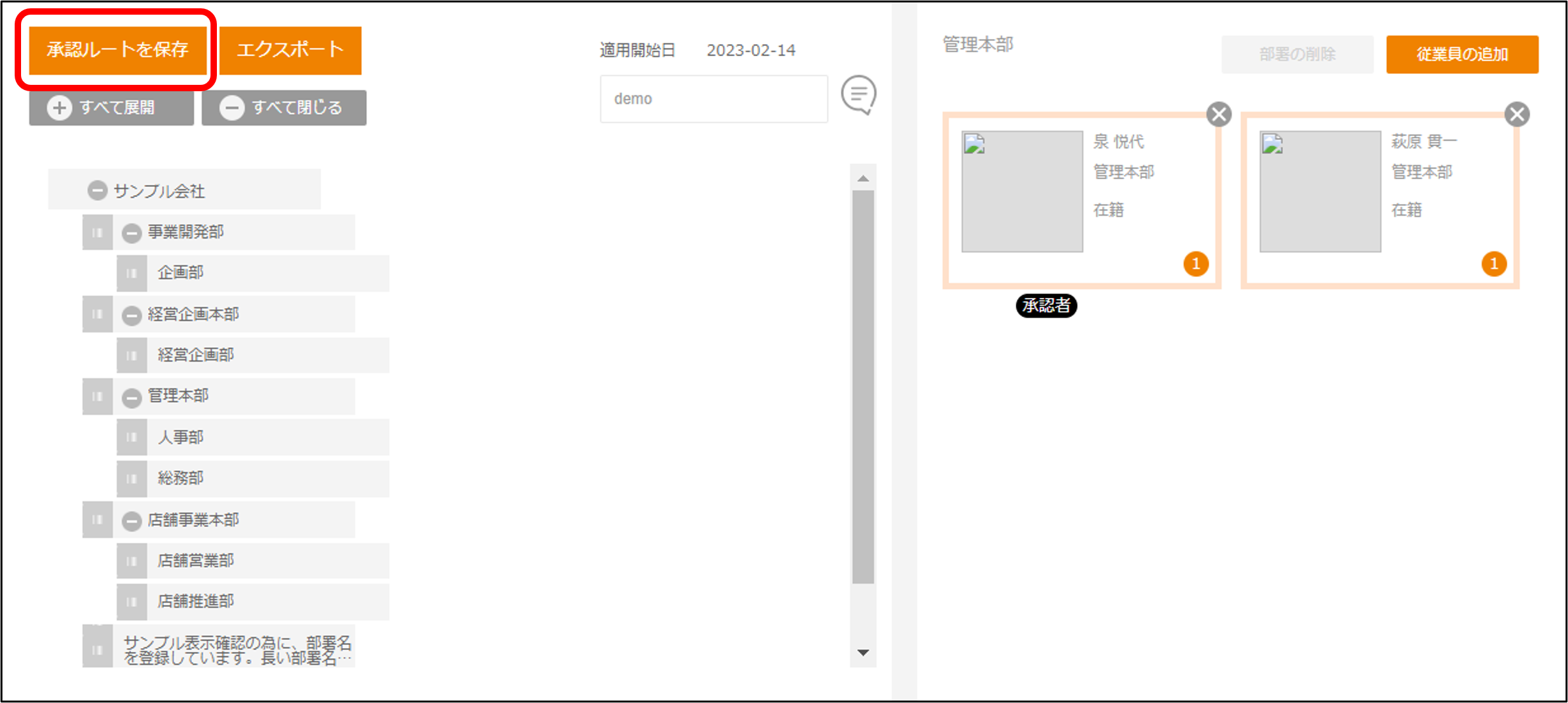Click 在籍 status on 泉 悦代 card
Viewport: 1568px width, 703px height.
1109,210
